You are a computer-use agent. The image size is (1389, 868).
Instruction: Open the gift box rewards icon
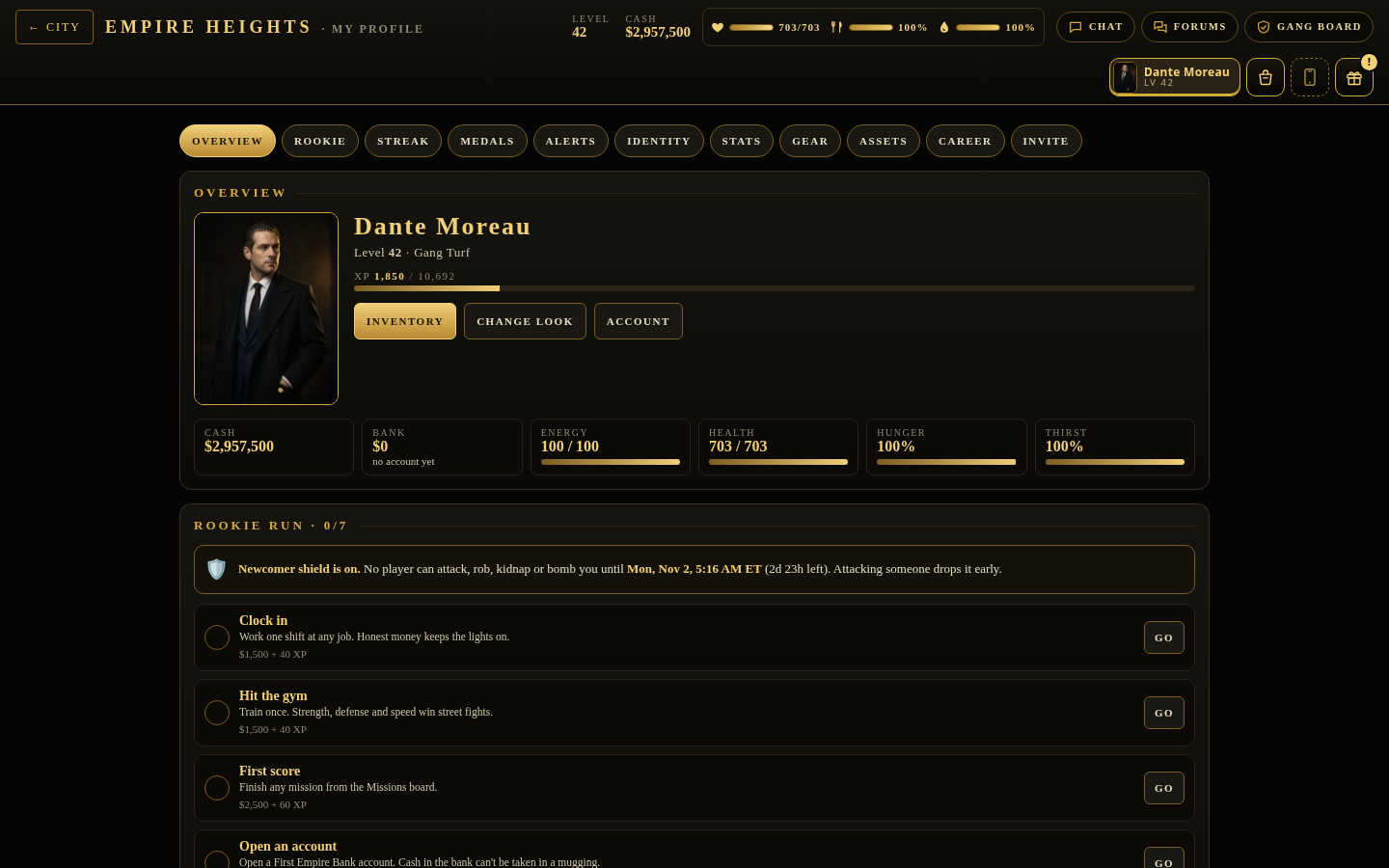[x=1354, y=77]
